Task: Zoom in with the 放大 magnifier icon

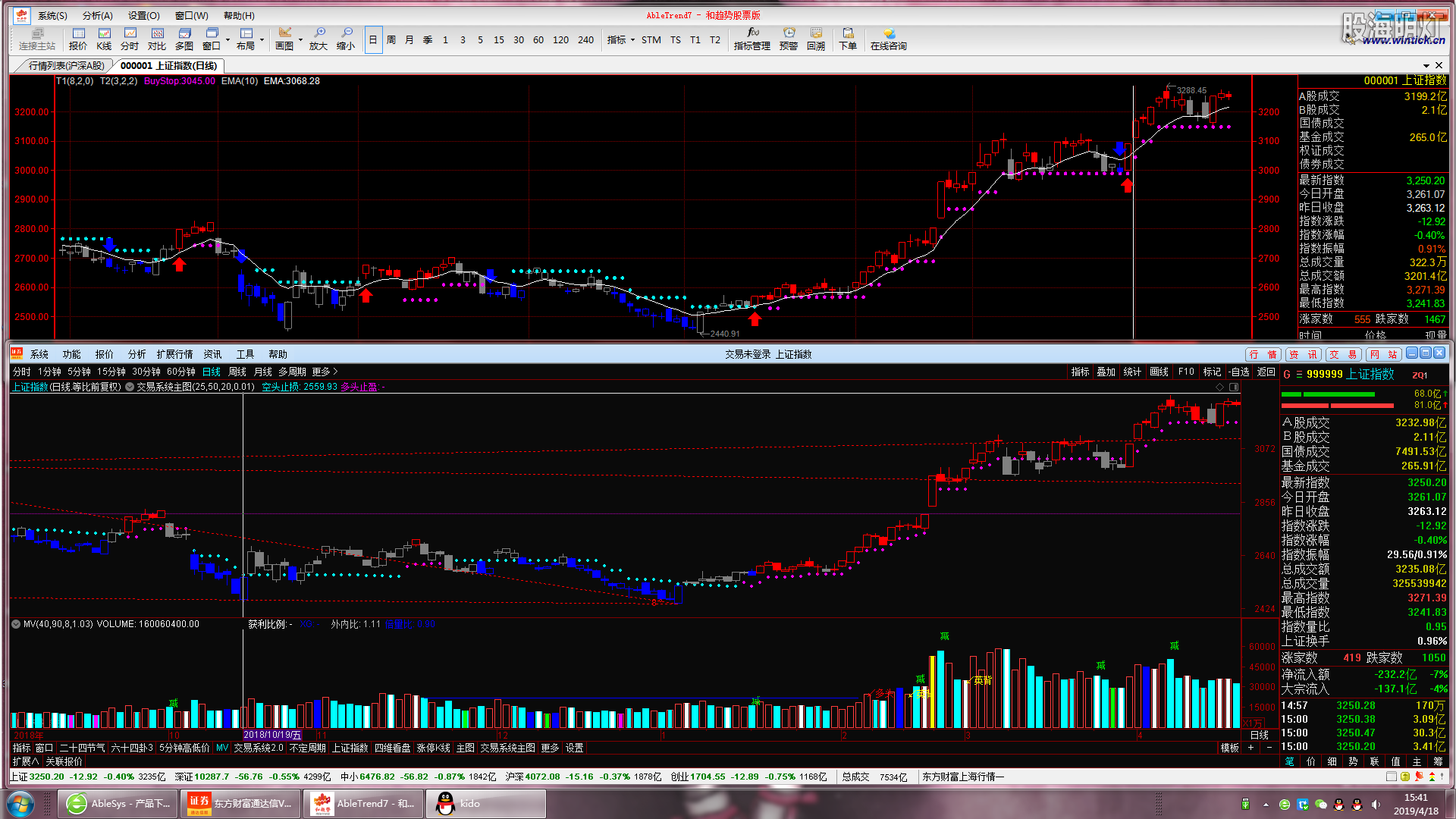Action: click(318, 39)
